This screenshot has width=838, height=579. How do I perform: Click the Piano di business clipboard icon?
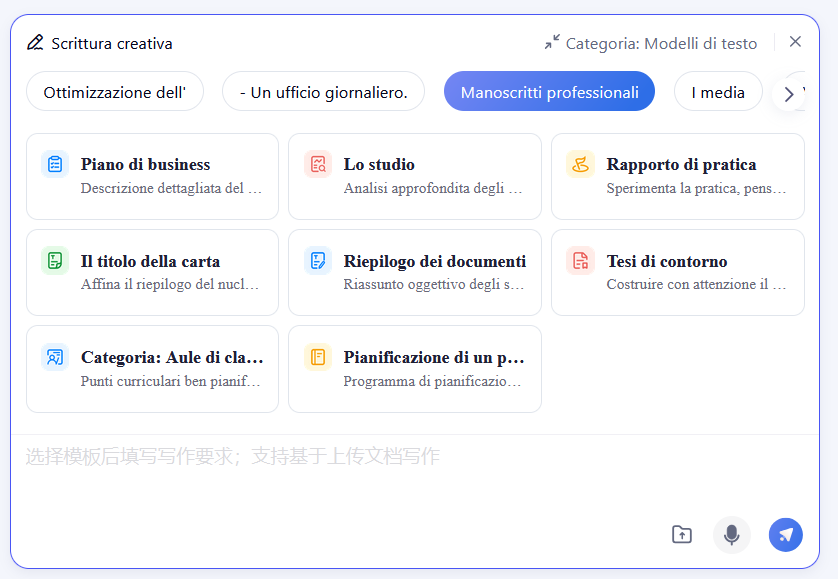coord(55,165)
